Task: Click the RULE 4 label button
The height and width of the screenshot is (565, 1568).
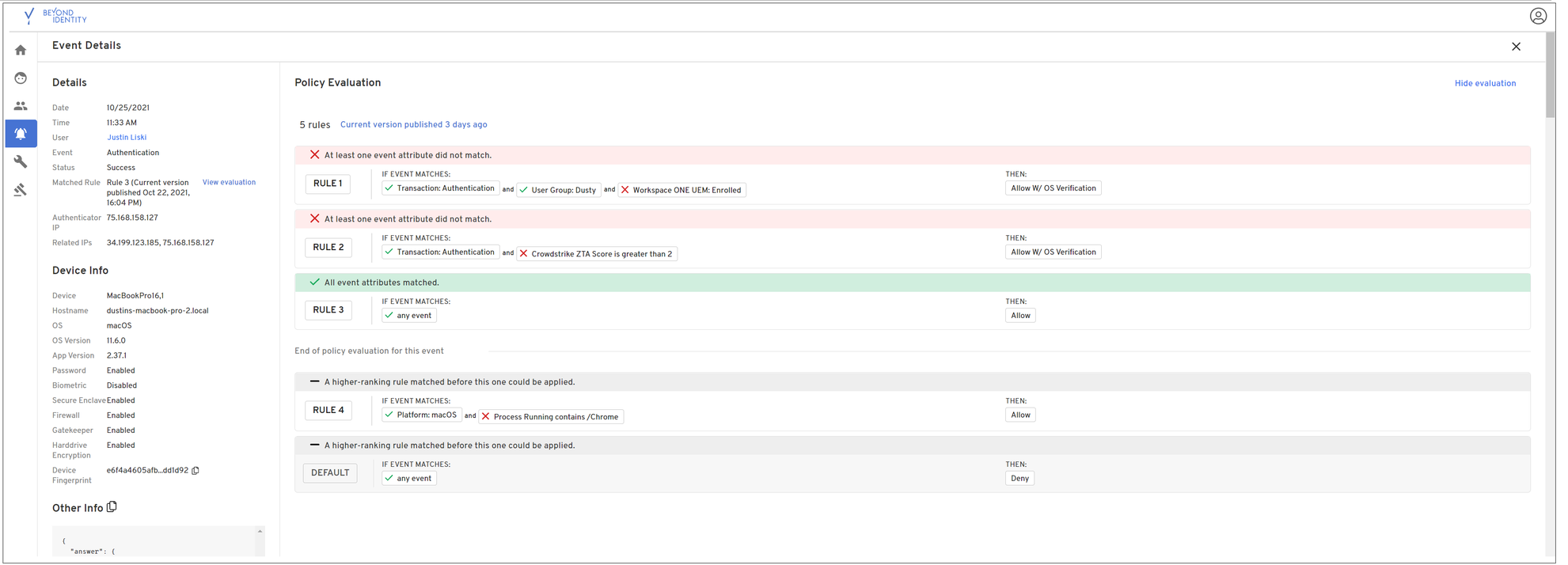Action: pos(328,411)
